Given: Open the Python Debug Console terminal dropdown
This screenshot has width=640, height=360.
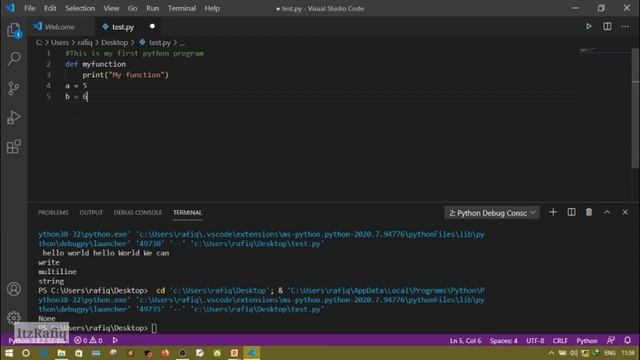Looking at the screenshot, I should pyautogui.click(x=491, y=213).
